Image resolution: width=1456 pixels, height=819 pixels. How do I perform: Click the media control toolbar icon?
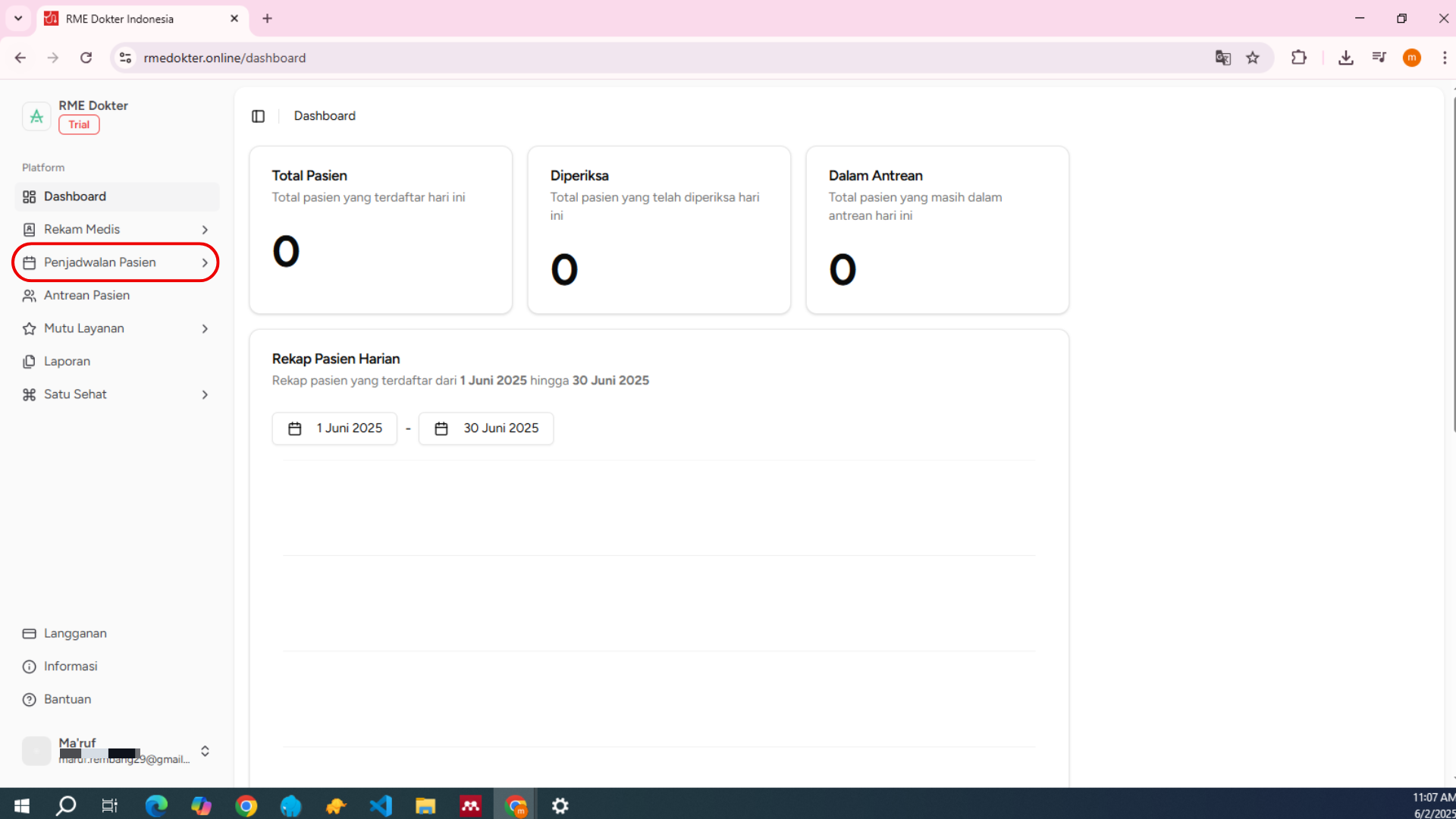point(1379,58)
